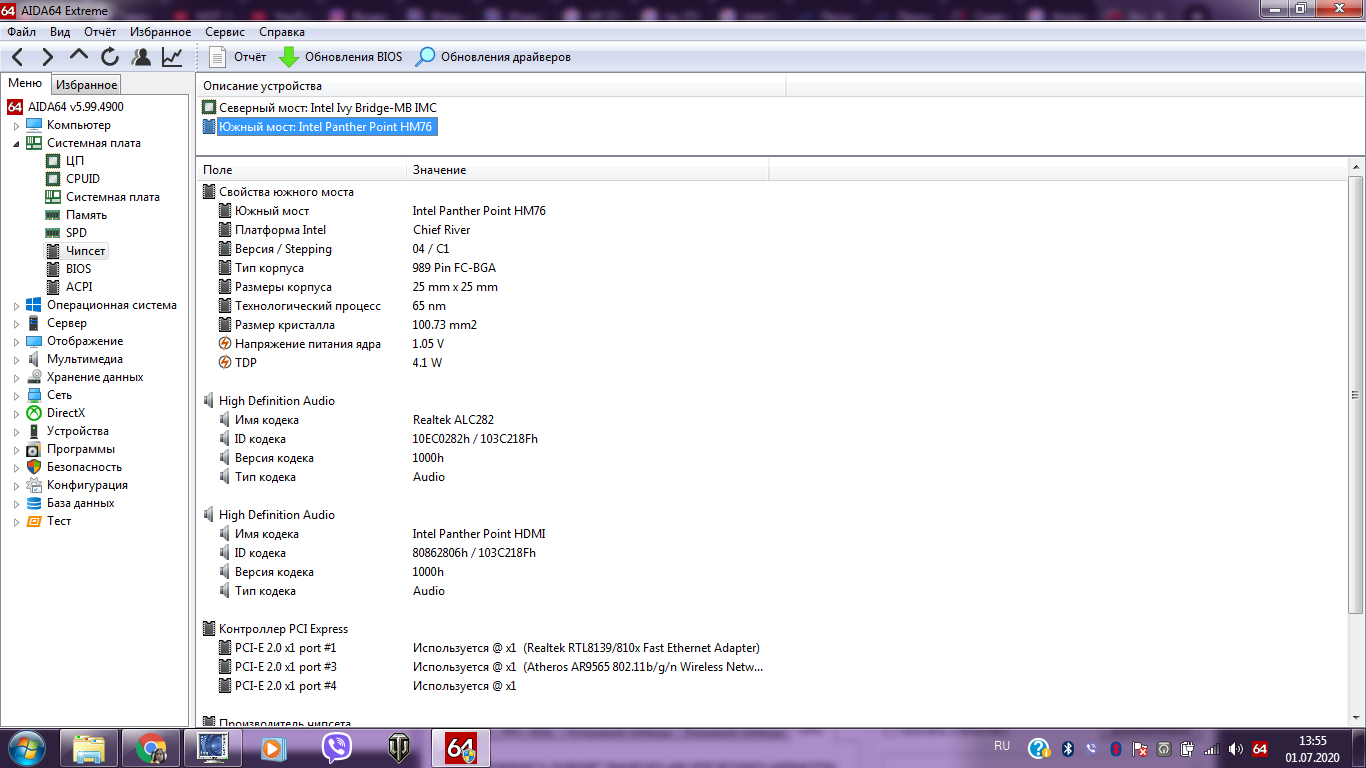1366x768 pixels.
Task: Expand the Отображение tree node
Action: pos(16,342)
